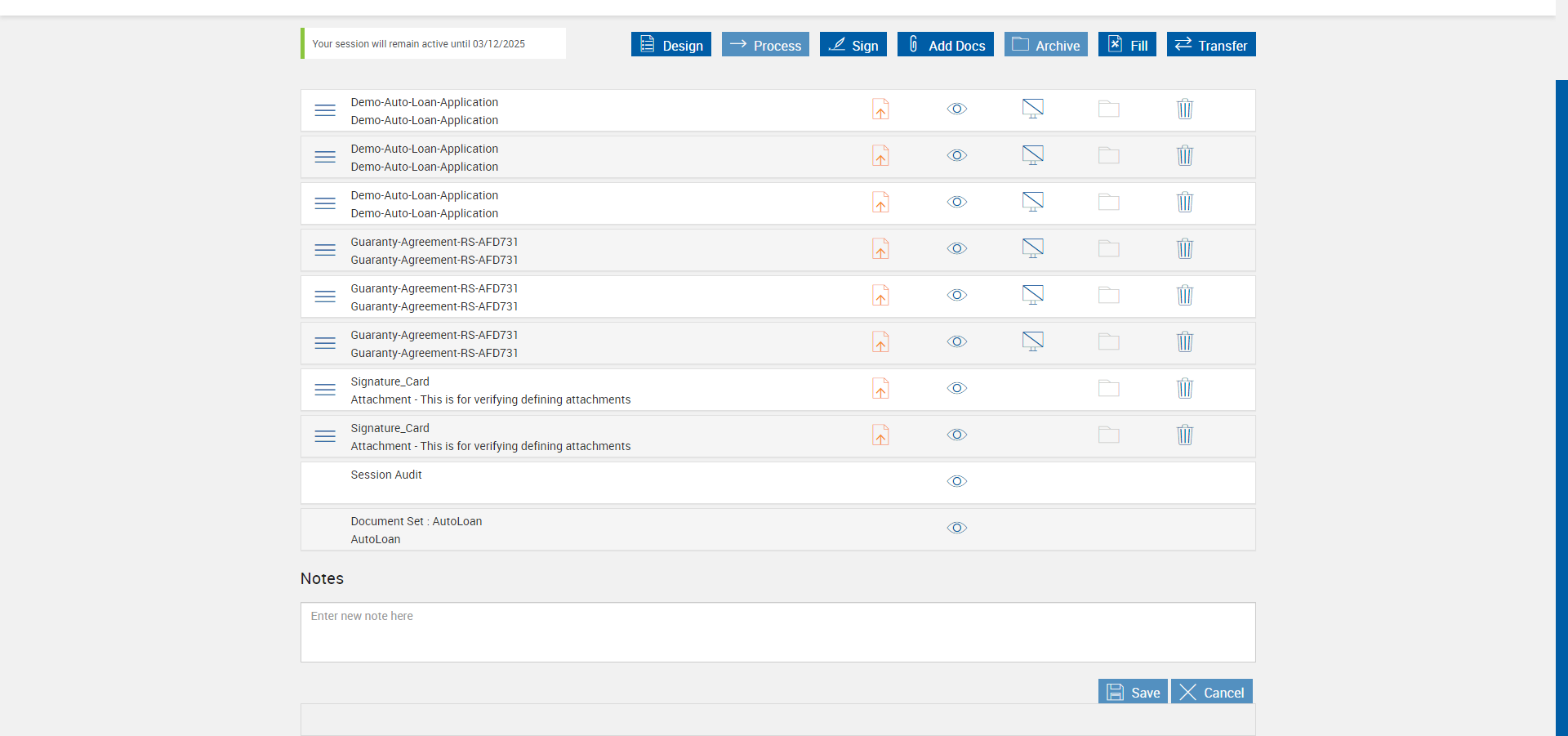The image size is (1568, 736).
Task: Delete the first Demo-Auto-Loan-Application row
Action: click(x=1185, y=109)
